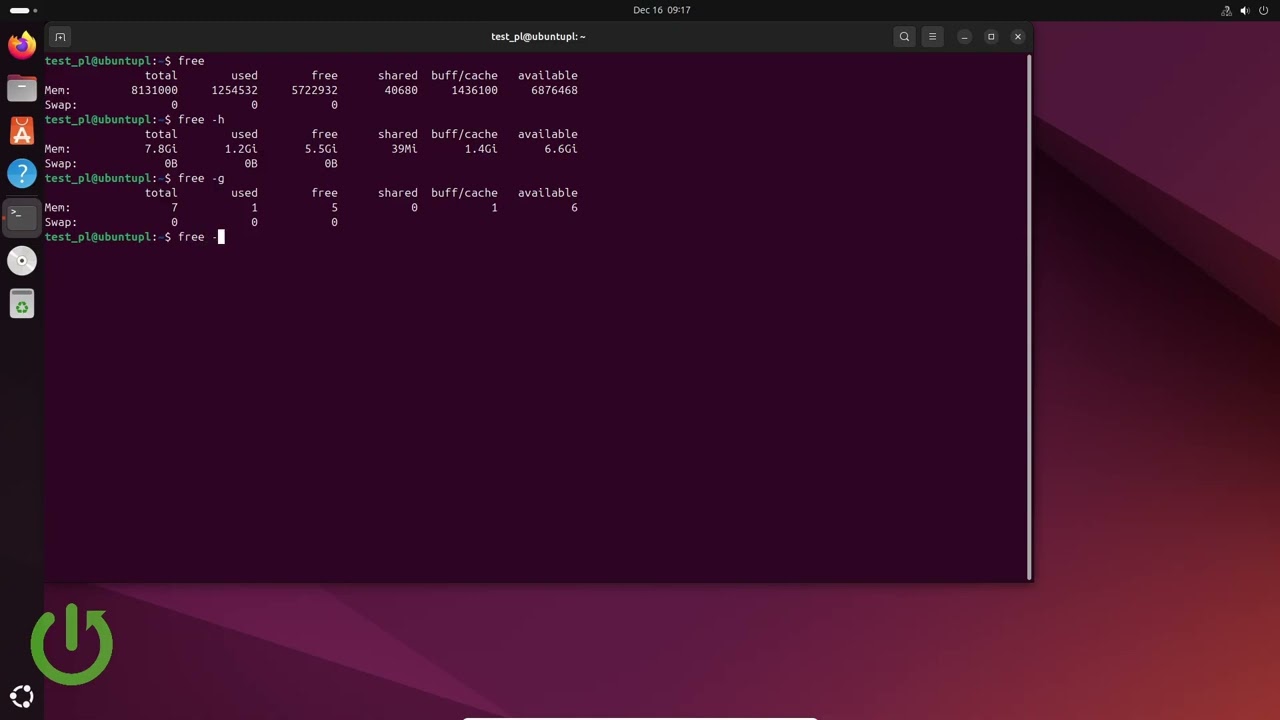Click buff/cache value 1436100
Viewport: 1280px width, 720px height.
[x=474, y=90]
